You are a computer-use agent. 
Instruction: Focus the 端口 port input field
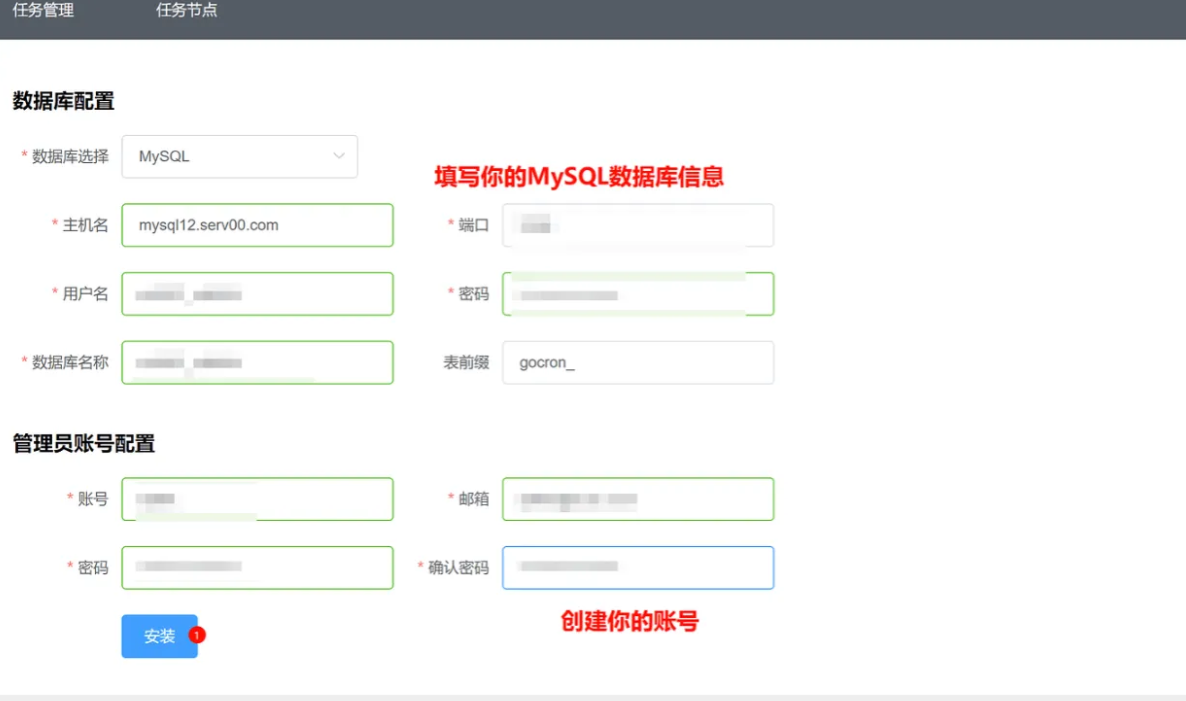(637, 225)
